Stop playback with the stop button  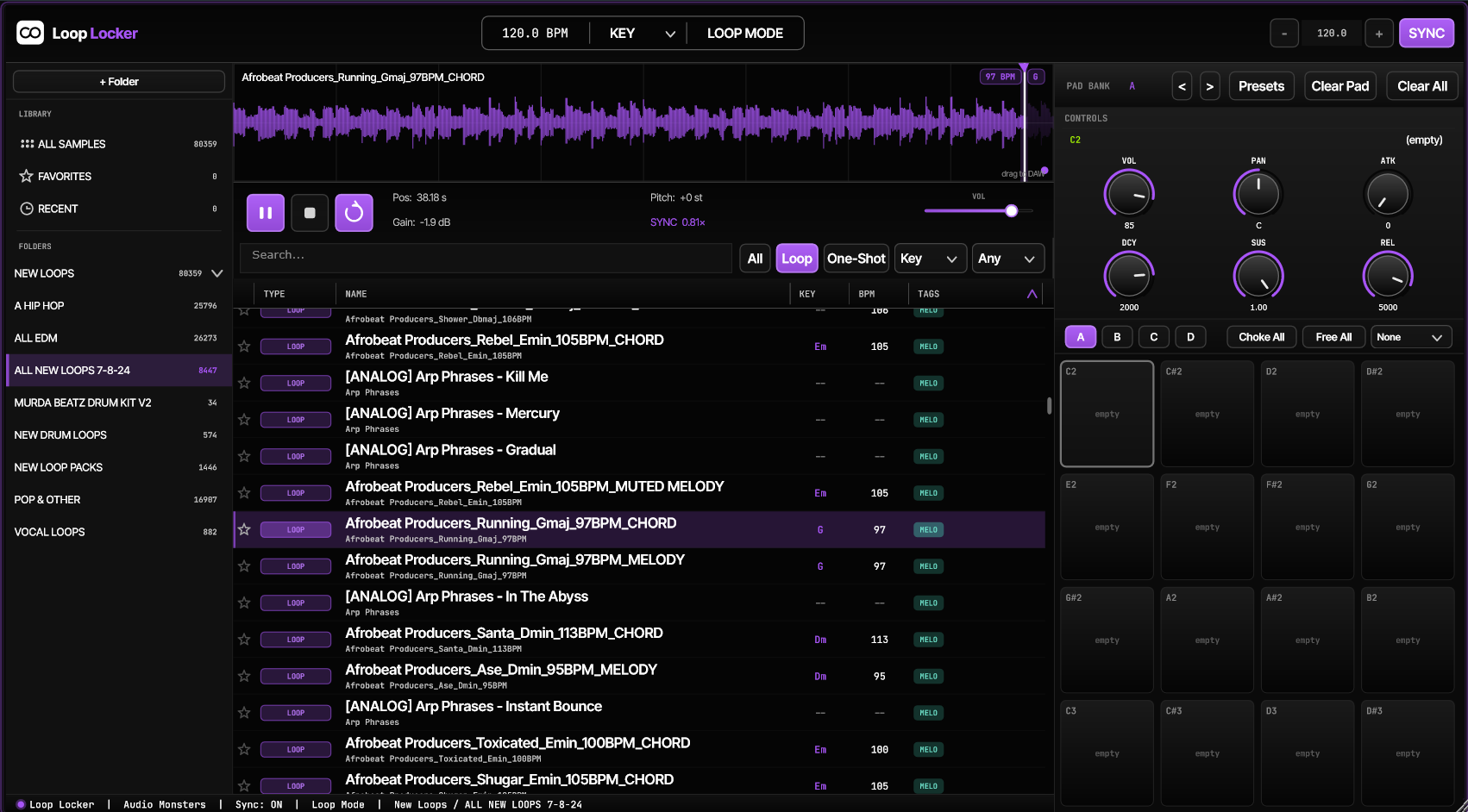click(x=310, y=213)
